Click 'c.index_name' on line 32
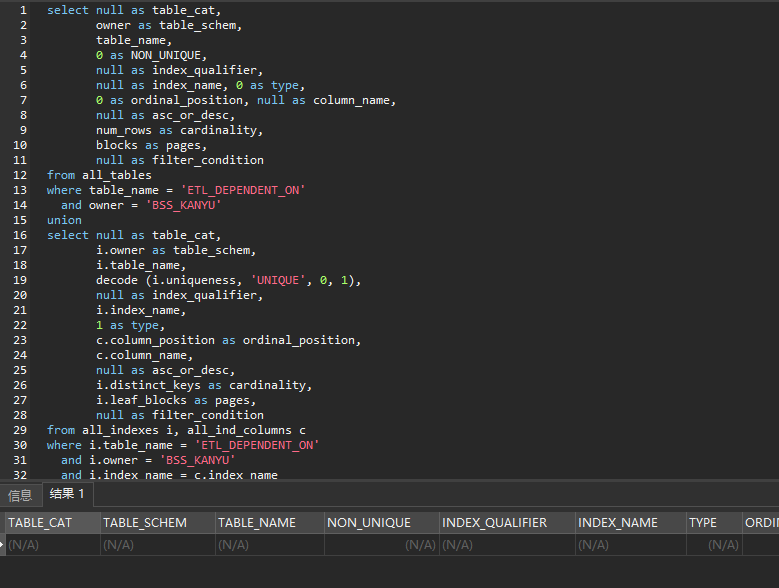 coord(235,475)
